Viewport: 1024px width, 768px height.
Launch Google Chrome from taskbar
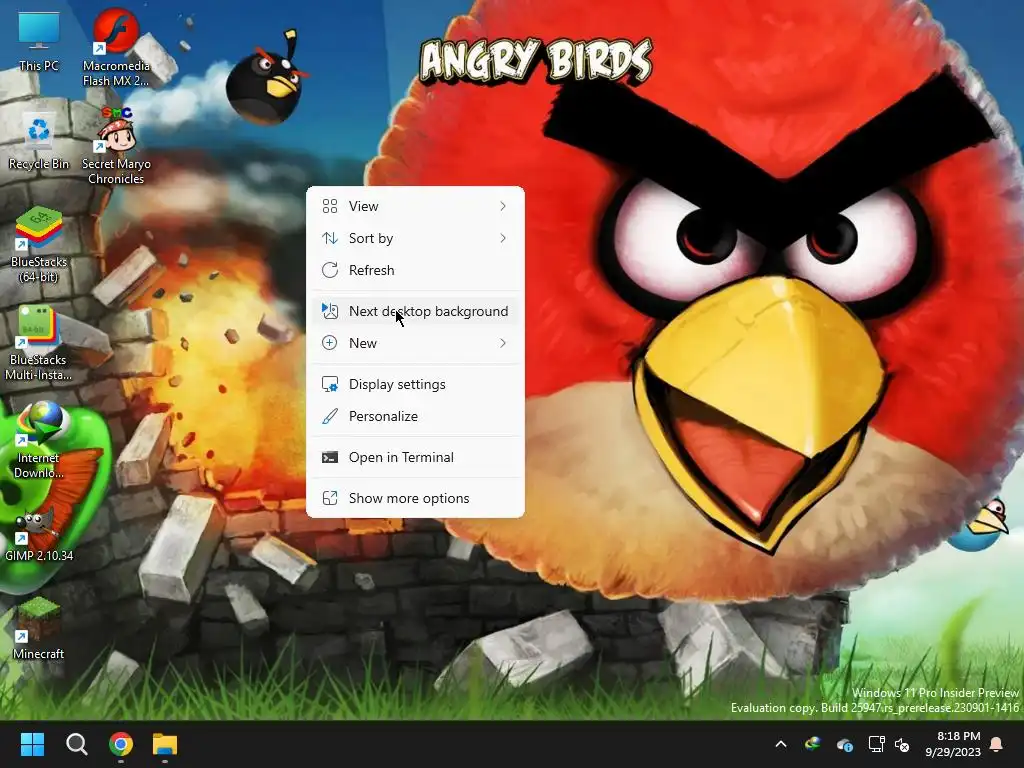point(121,744)
